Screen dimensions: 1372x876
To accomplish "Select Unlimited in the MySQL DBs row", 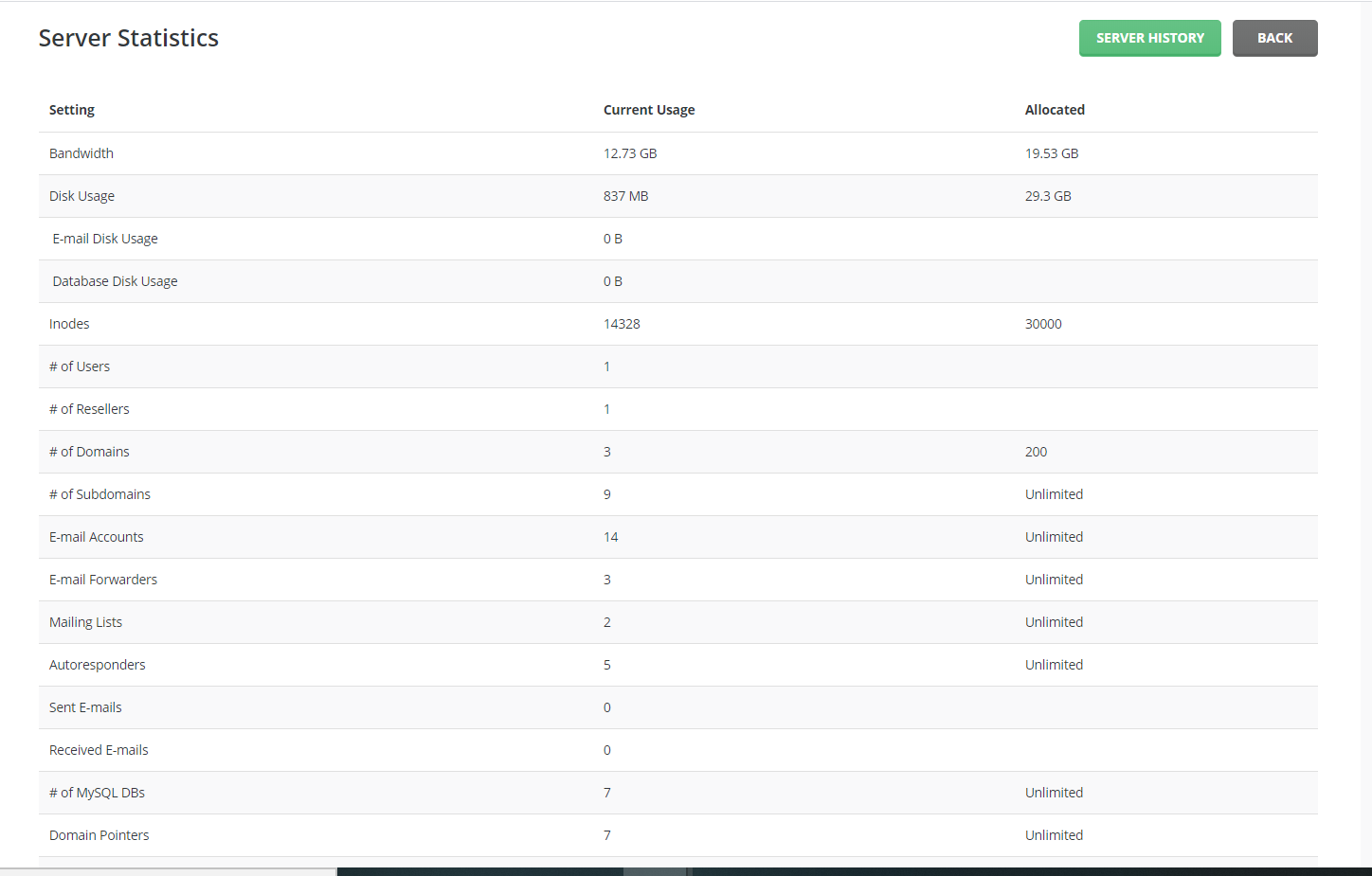I will click(1054, 793).
